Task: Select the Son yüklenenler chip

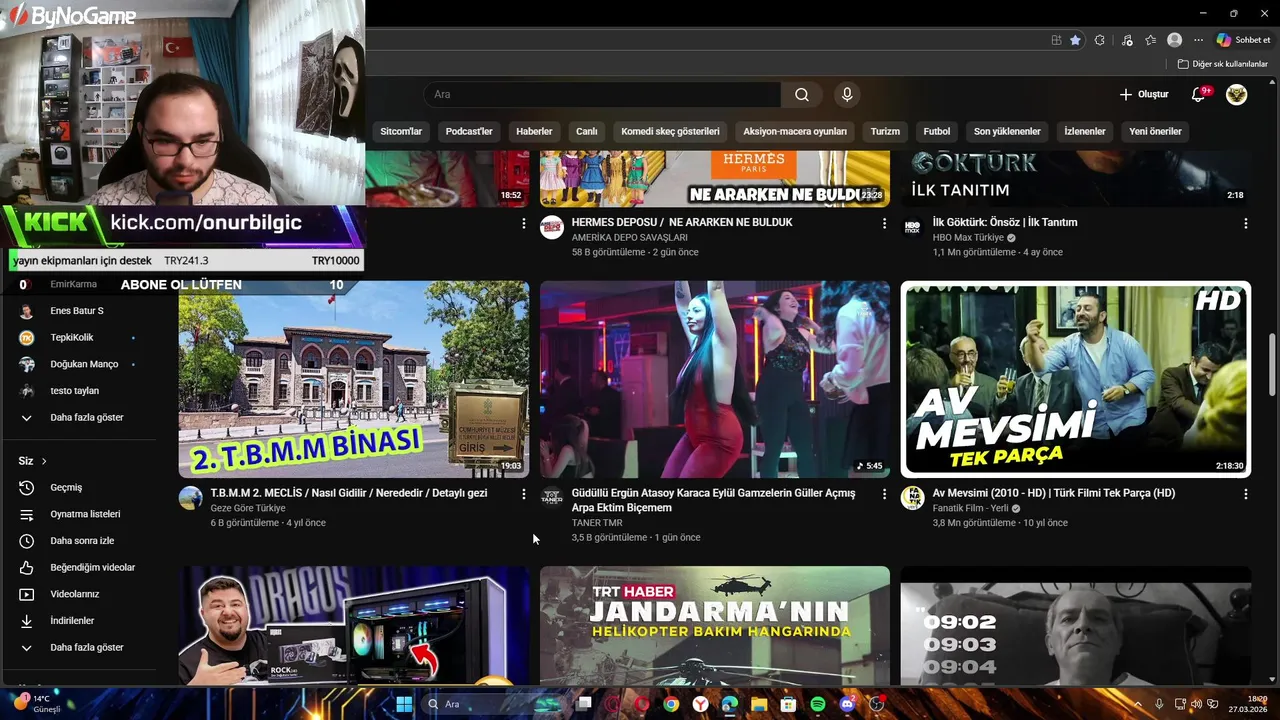Action: pos(1007,131)
